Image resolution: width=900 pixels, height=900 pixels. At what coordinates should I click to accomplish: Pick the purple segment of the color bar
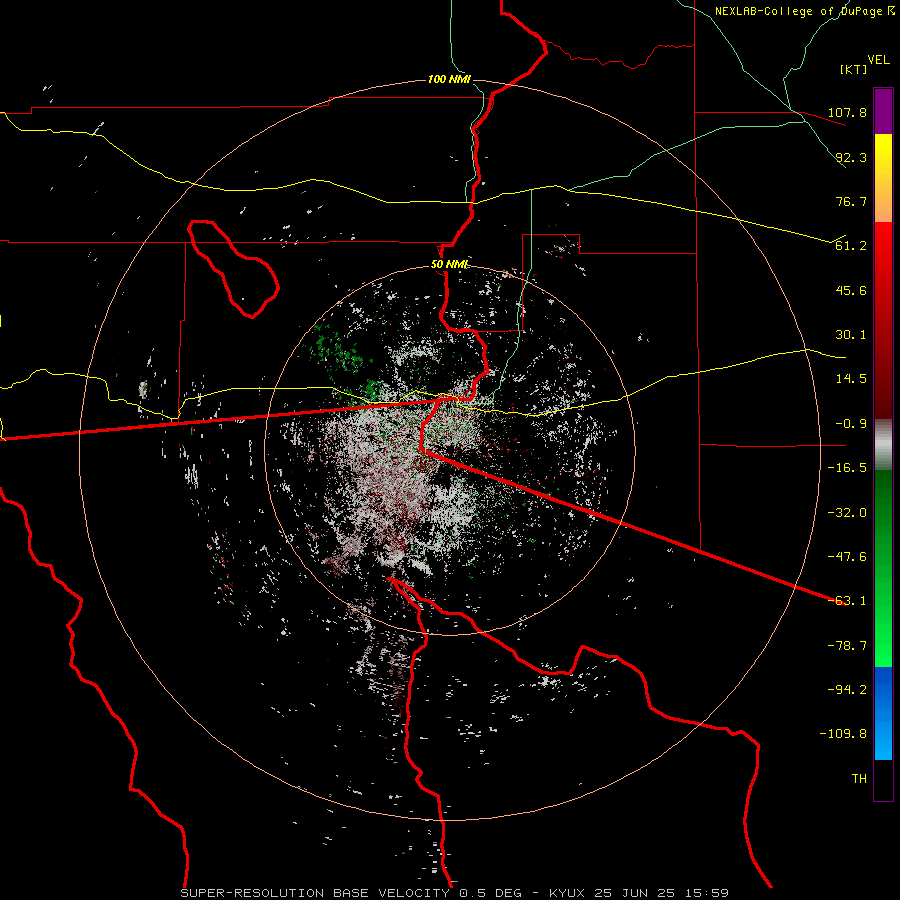pos(883,112)
